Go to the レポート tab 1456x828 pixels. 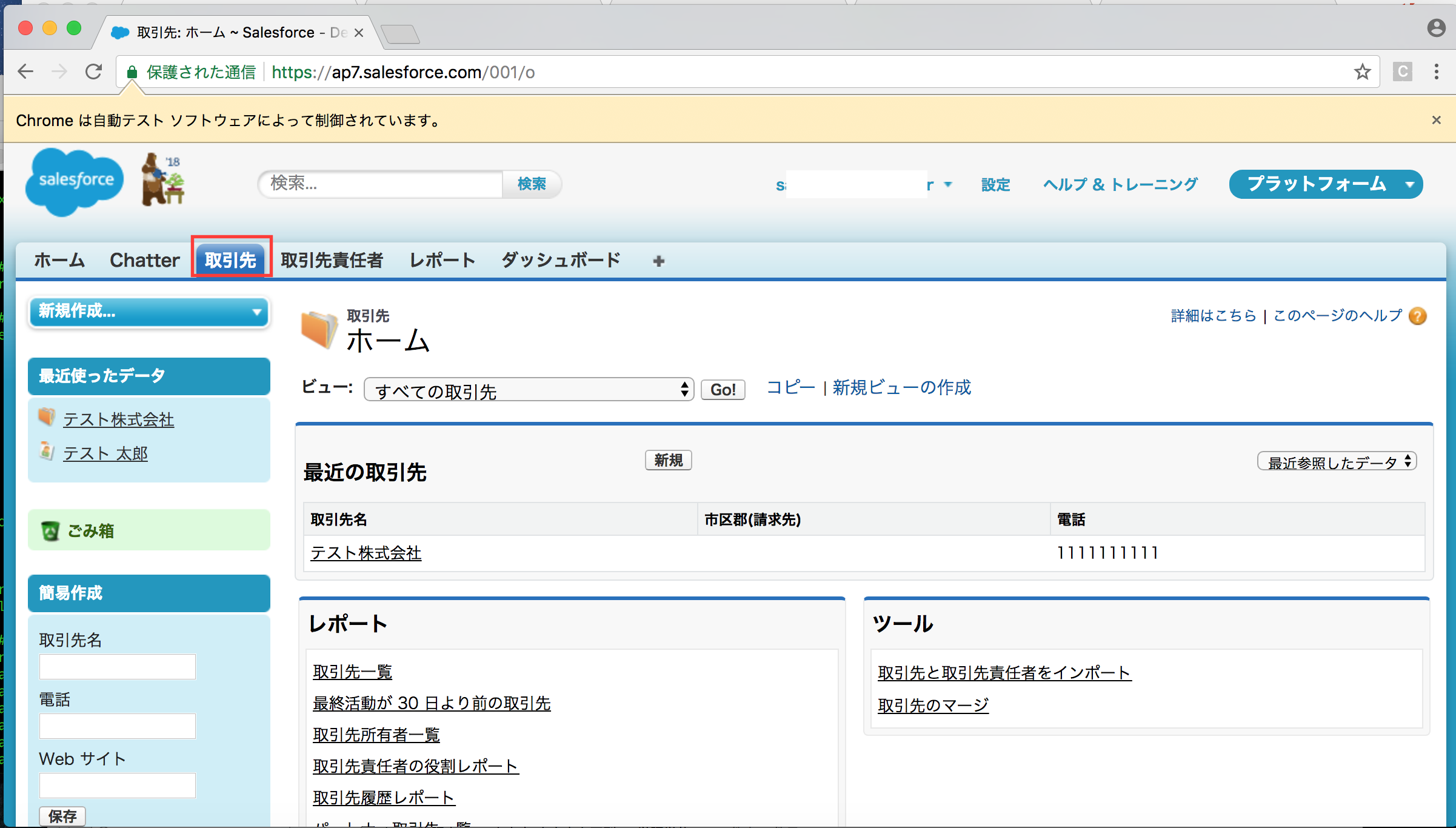[x=442, y=260]
